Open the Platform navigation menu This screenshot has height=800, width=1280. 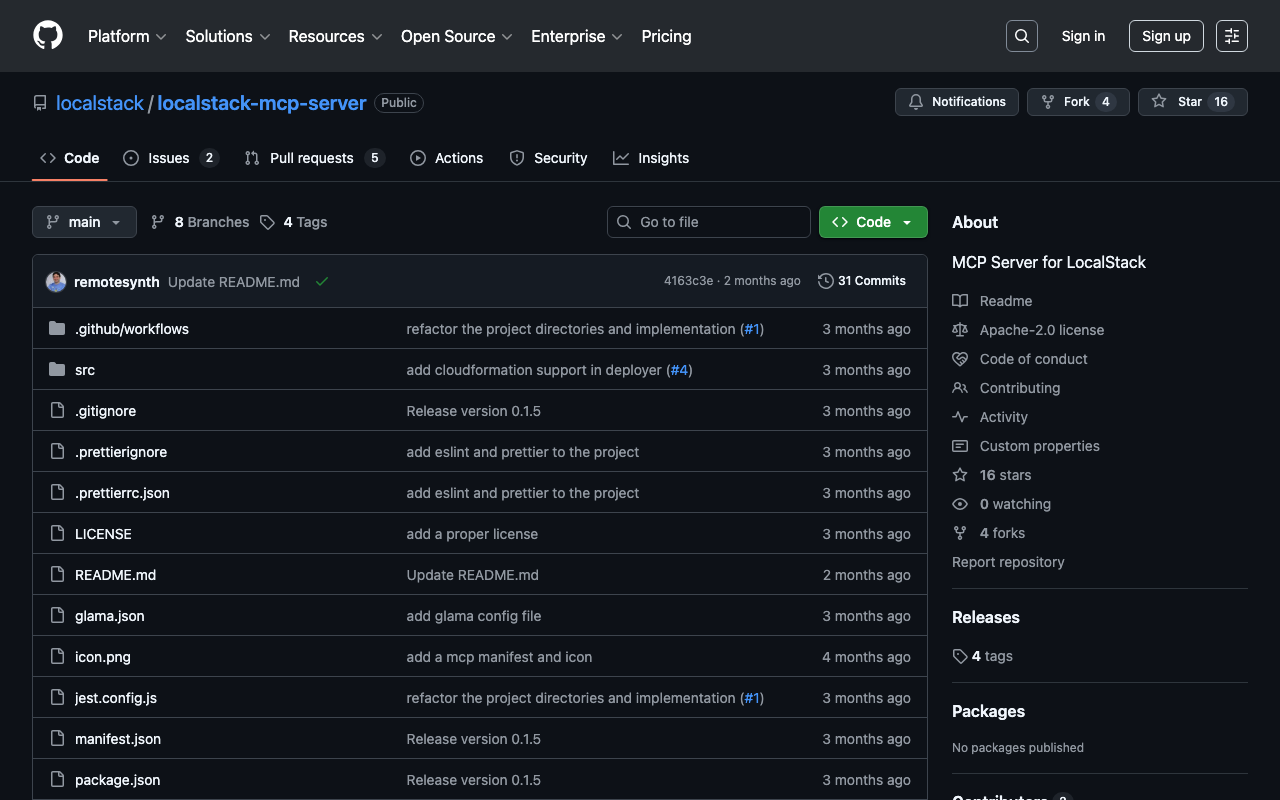pos(127,36)
